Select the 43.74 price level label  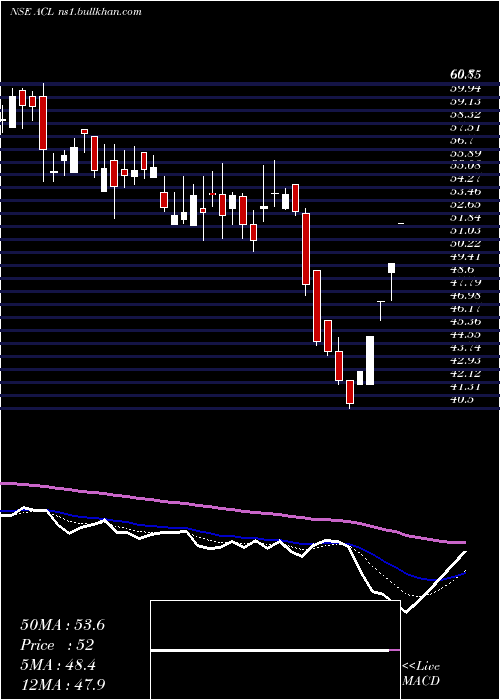pos(465,347)
